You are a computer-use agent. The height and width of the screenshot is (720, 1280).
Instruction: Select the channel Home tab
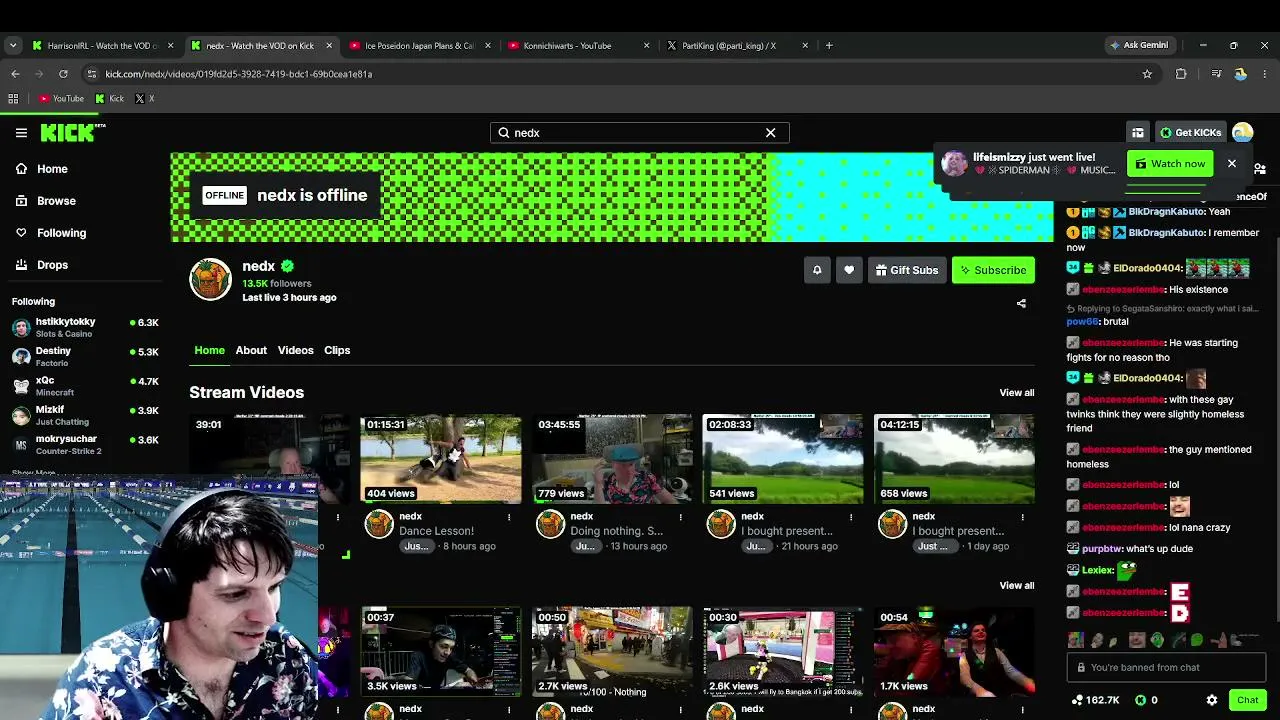pyautogui.click(x=209, y=350)
